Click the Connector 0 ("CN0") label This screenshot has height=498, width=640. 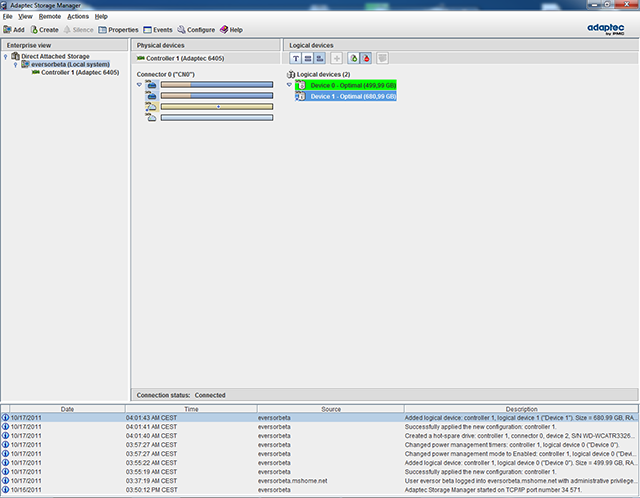(166, 74)
